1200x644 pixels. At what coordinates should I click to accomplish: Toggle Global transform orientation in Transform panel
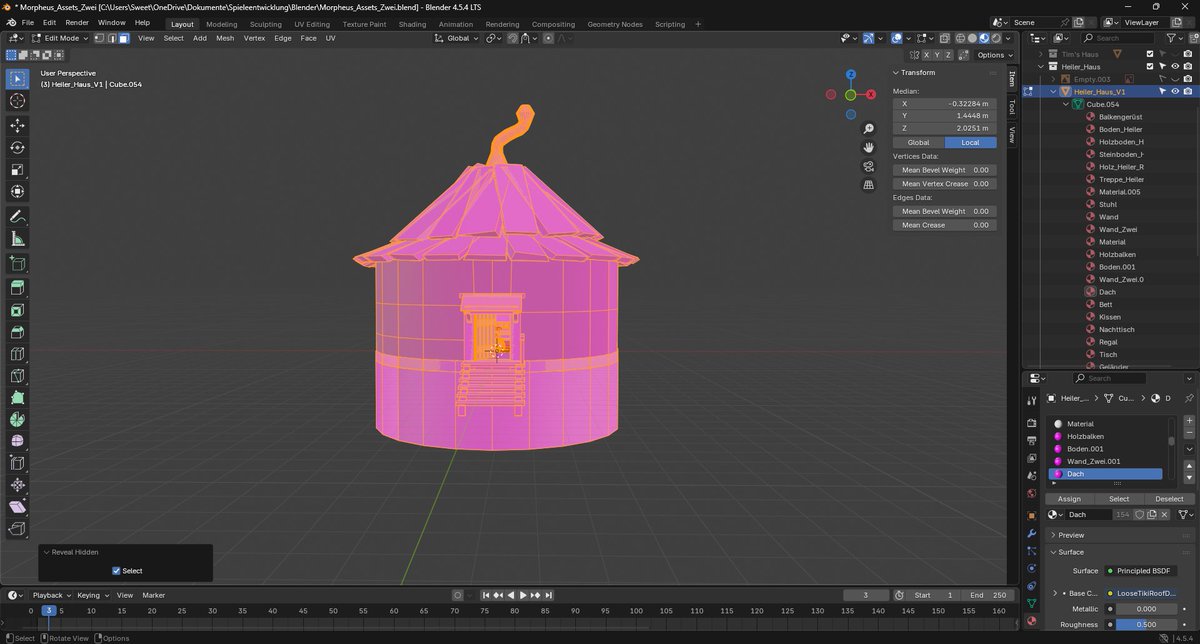tap(918, 142)
